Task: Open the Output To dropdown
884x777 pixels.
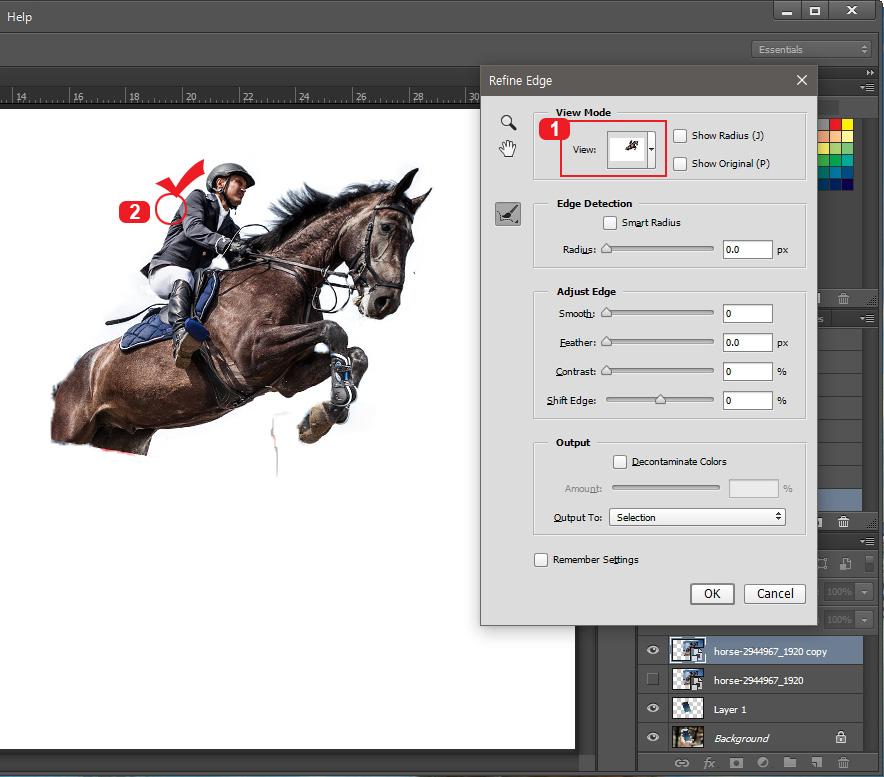Action: point(697,517)
